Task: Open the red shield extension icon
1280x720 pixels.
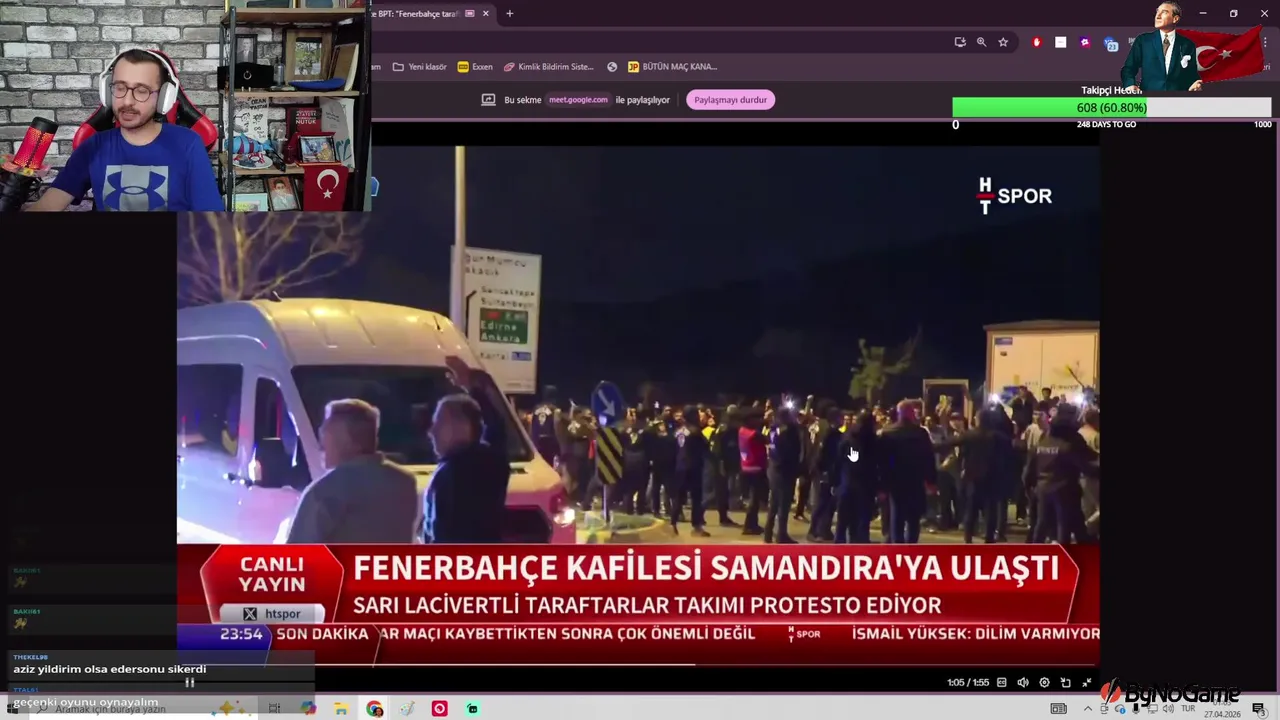Action: (1036, 42)
